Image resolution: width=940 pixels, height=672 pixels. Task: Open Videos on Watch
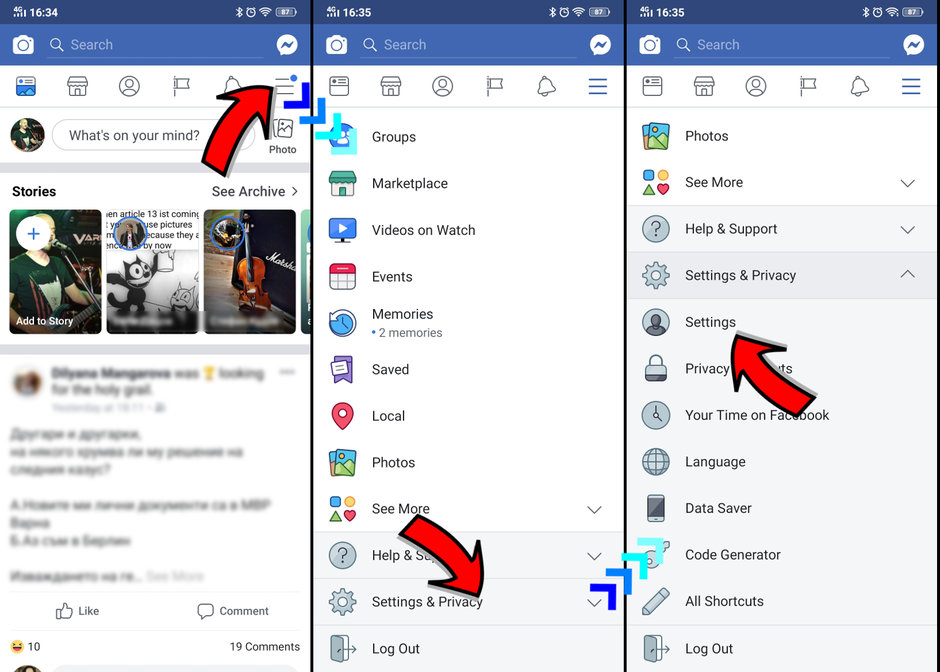coord(469,230)
